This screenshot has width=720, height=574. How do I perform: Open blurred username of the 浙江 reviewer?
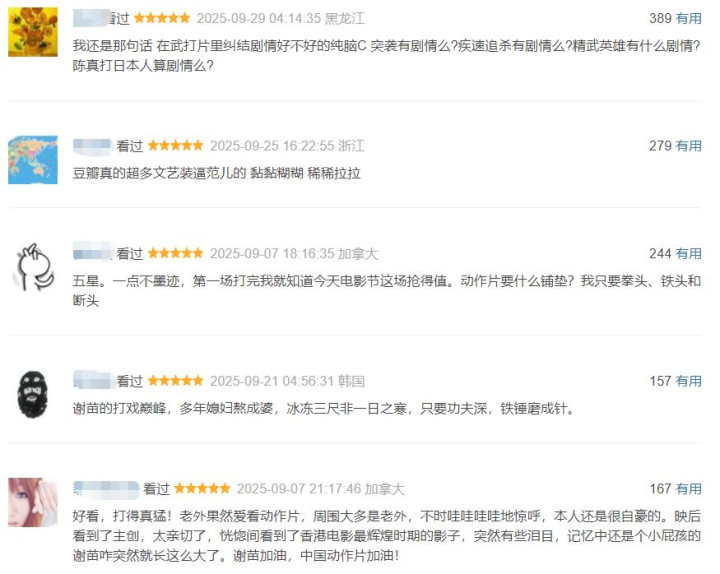(x=92, y=146)
